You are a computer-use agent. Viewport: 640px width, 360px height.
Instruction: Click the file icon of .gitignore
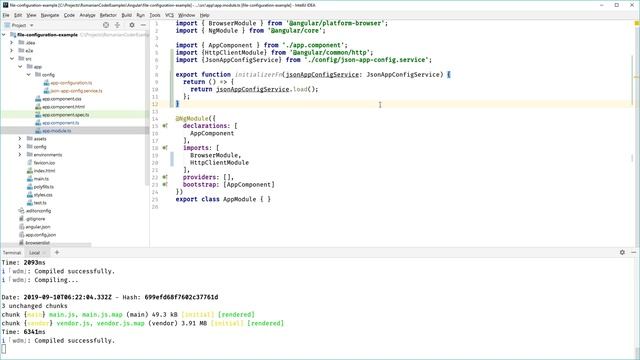click(22, 219)
